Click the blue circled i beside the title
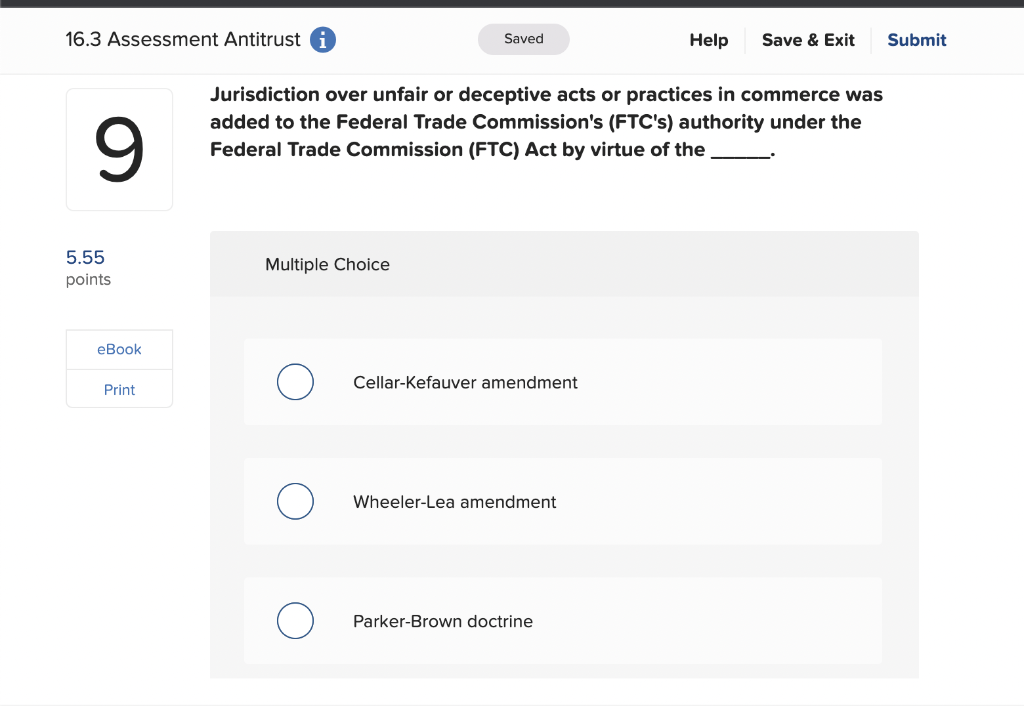The image size is (1024, 706). click(x=321, y=39)
